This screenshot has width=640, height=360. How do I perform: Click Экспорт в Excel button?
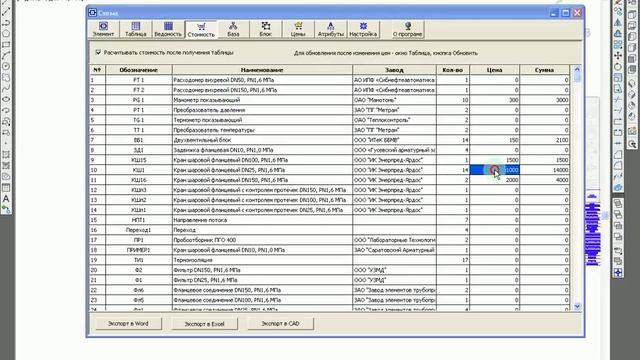click(204, 324)
